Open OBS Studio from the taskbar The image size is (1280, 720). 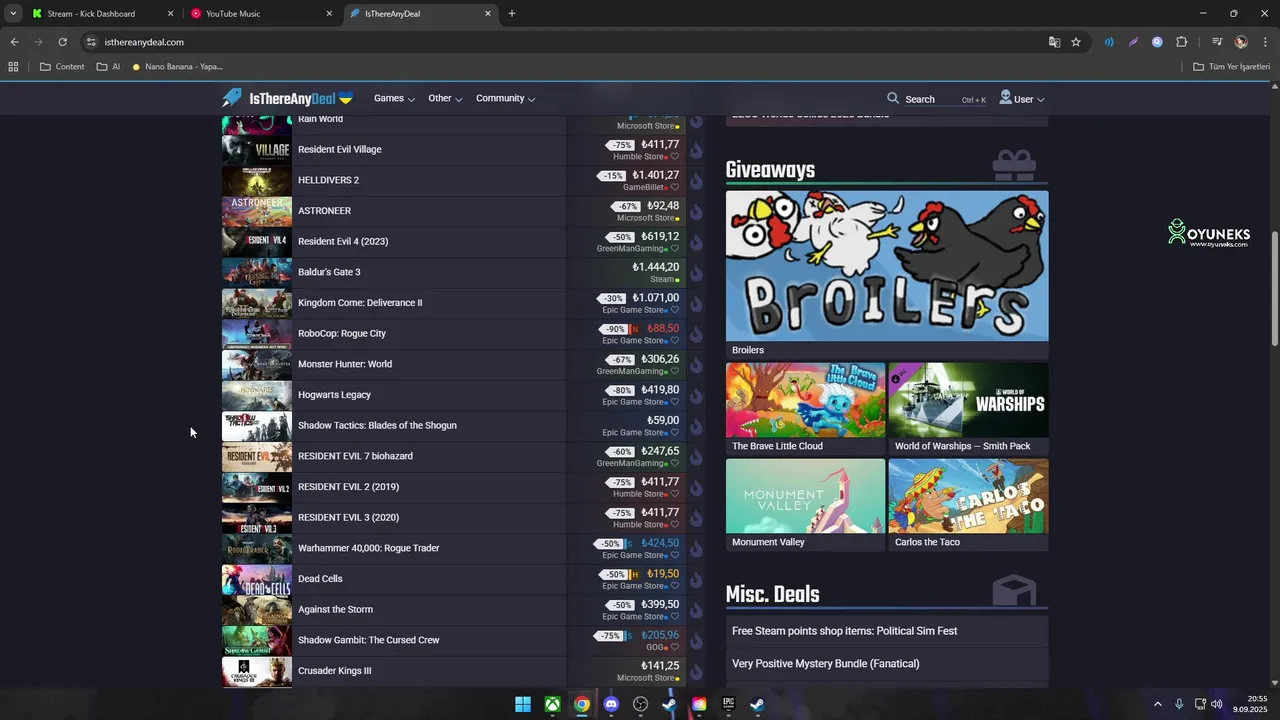(641, 704)
